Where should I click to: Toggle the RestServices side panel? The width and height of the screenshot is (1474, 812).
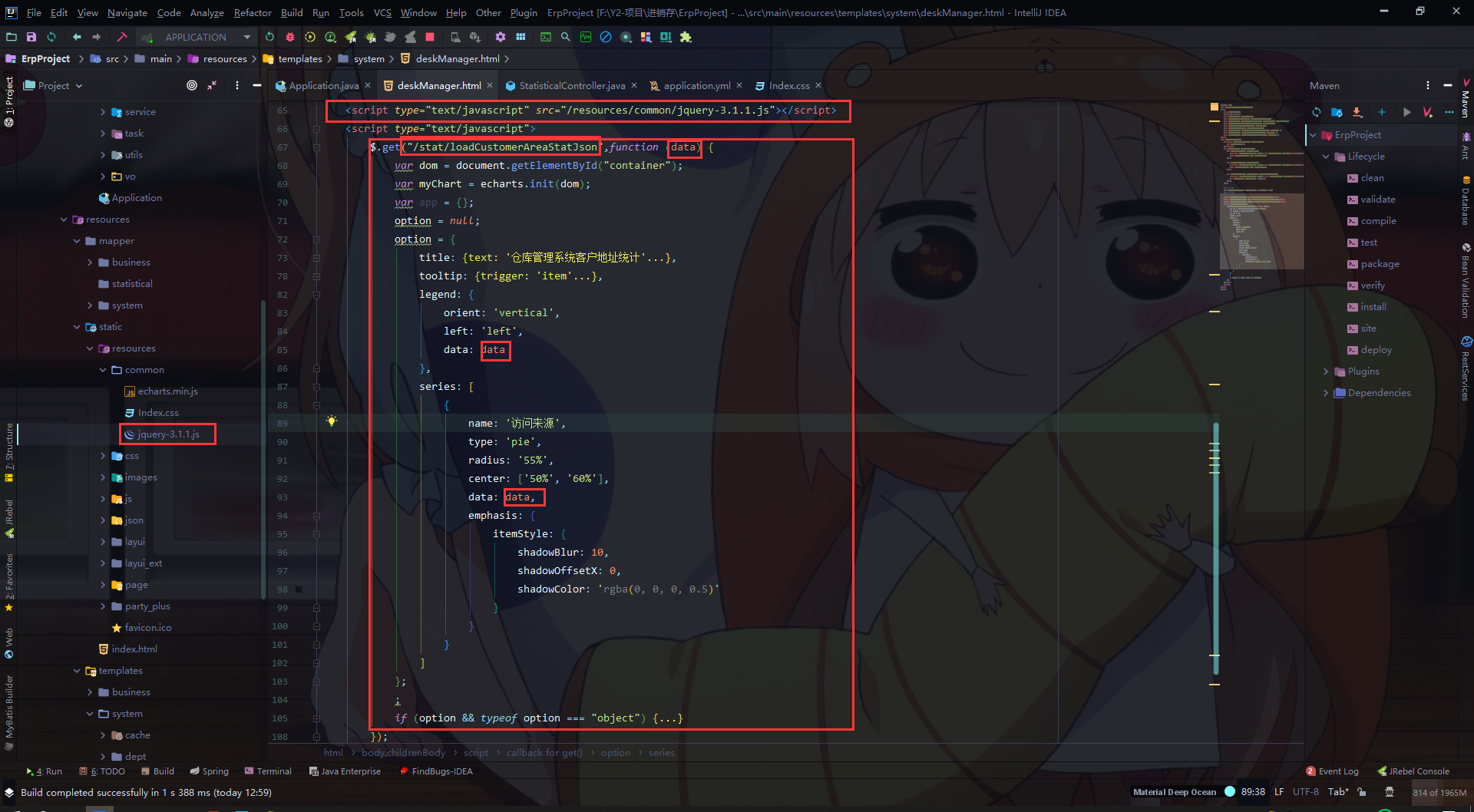pos(1466,368)
